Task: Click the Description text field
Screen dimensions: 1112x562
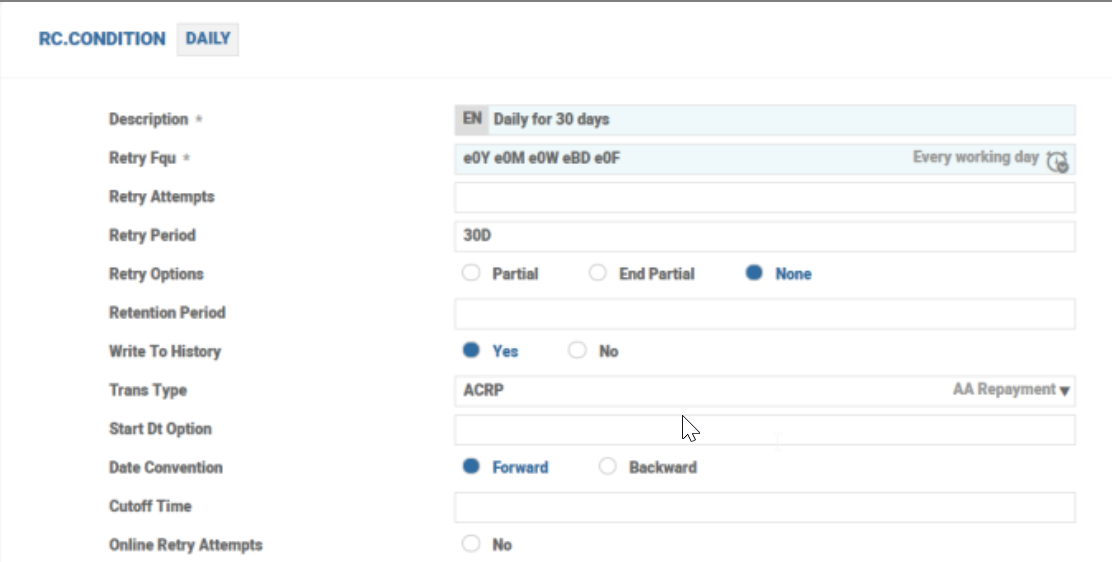Action: pos(780,120)
